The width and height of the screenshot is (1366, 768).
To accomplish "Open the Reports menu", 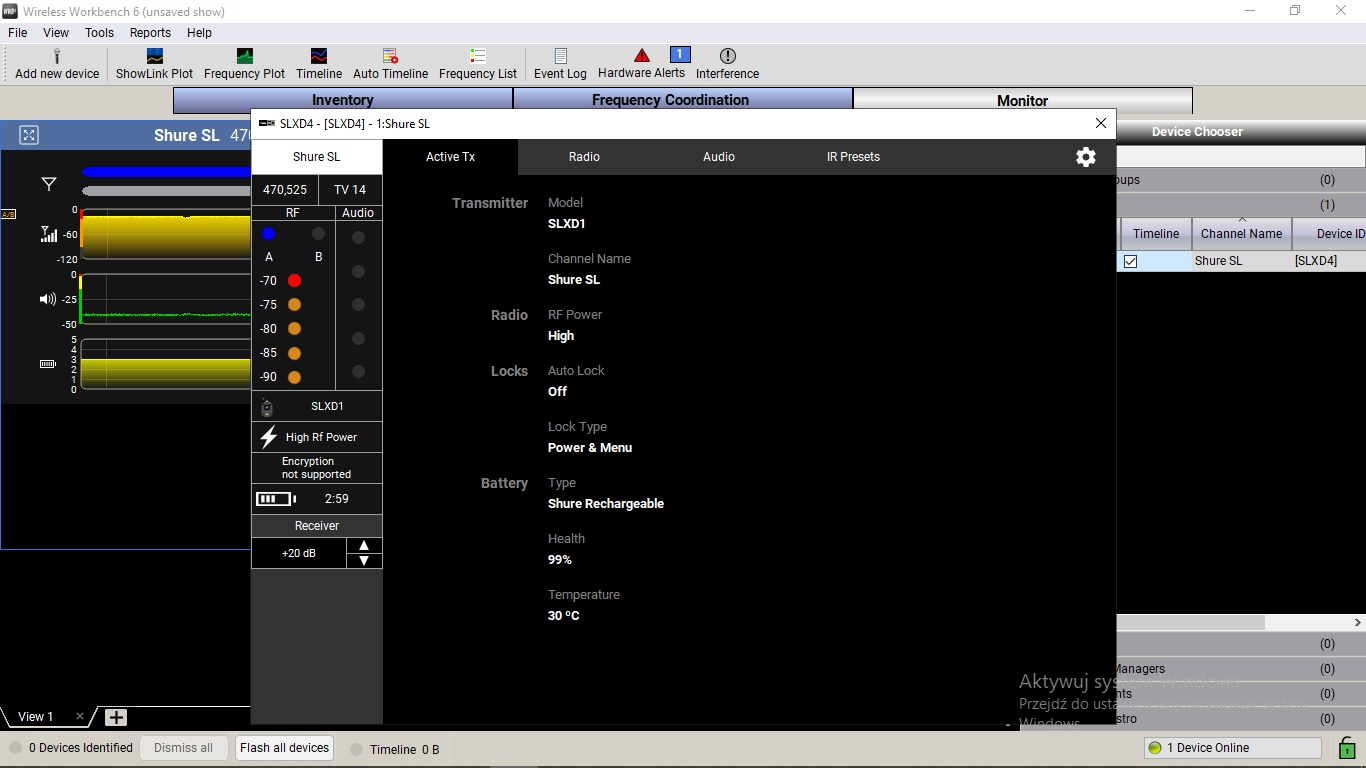I will click(150, 32).
